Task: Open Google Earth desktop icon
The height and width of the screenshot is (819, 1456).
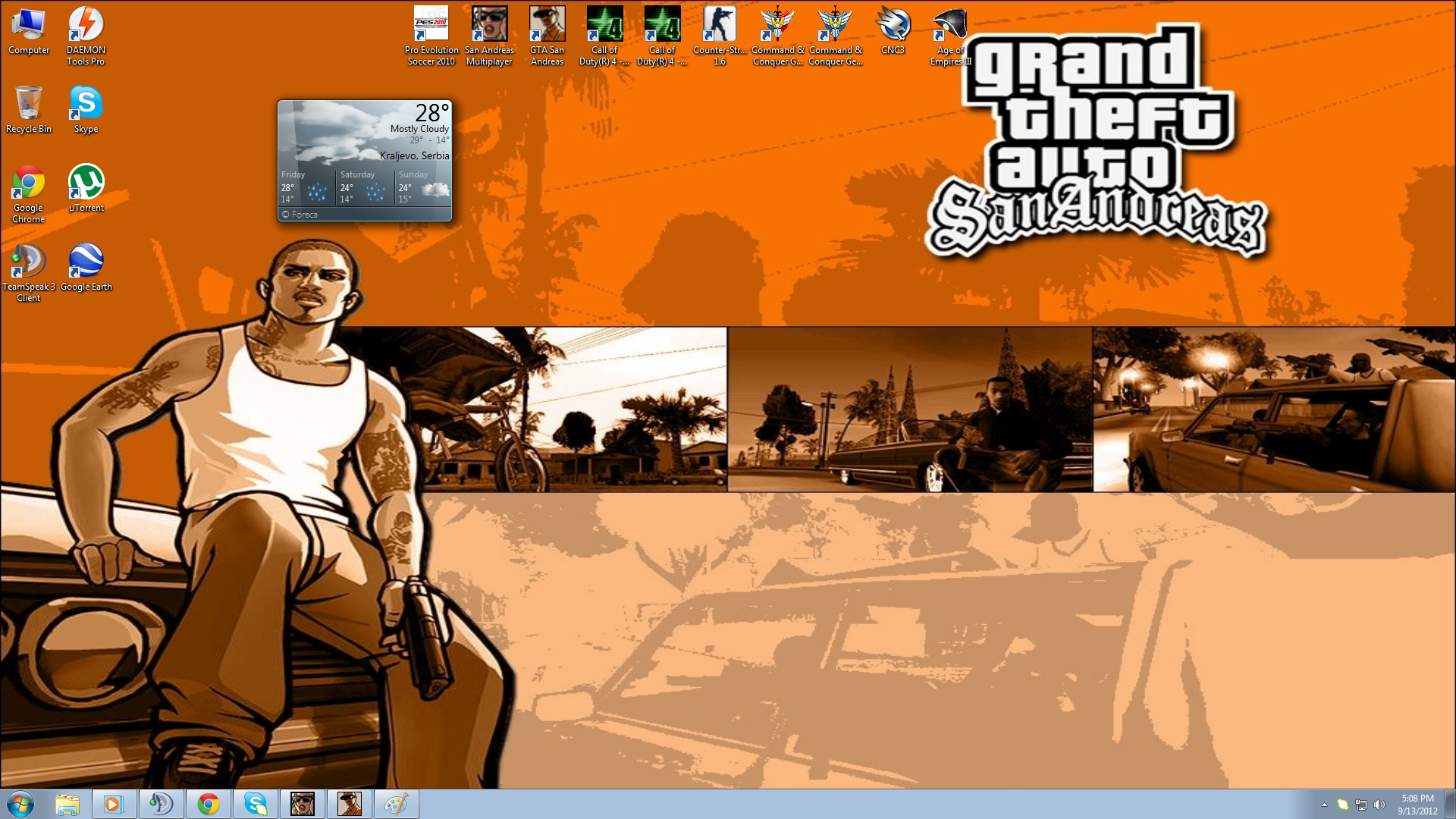Action: point(86,262)
